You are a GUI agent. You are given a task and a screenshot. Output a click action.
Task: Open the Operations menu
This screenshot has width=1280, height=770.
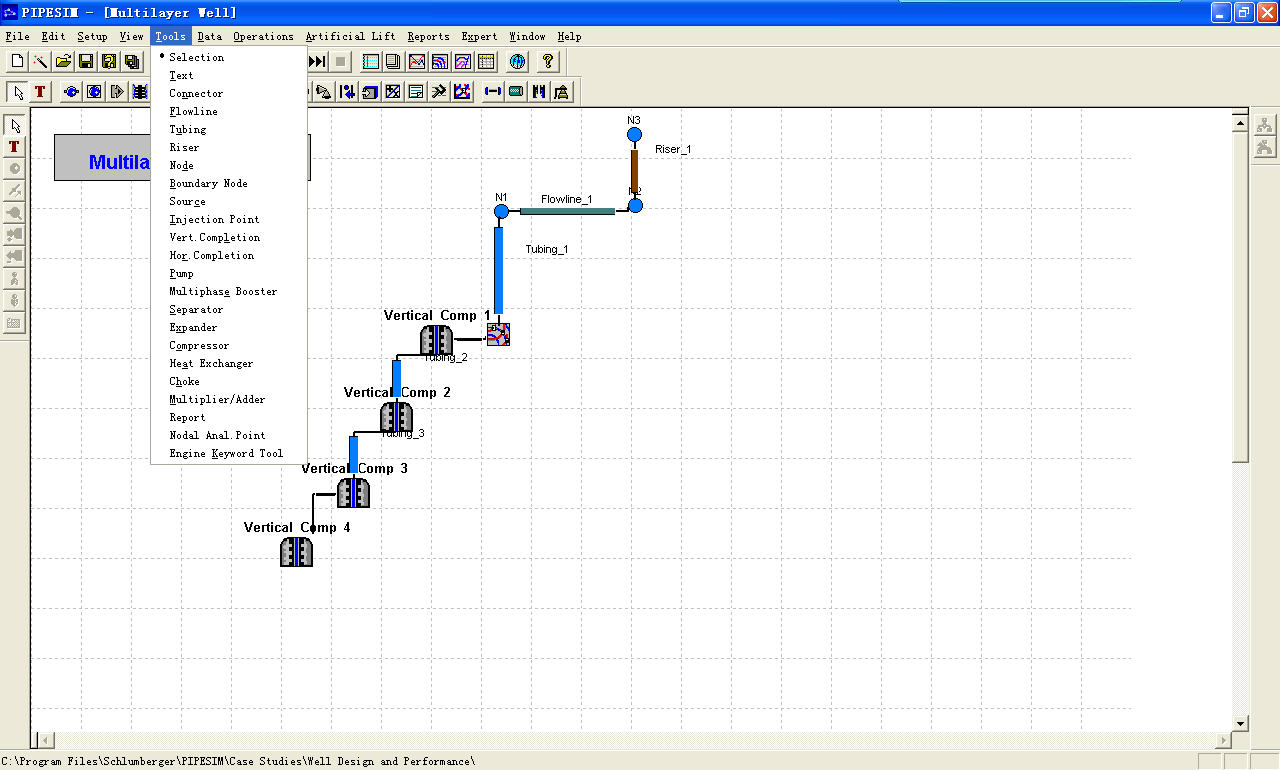coord(264,37)
